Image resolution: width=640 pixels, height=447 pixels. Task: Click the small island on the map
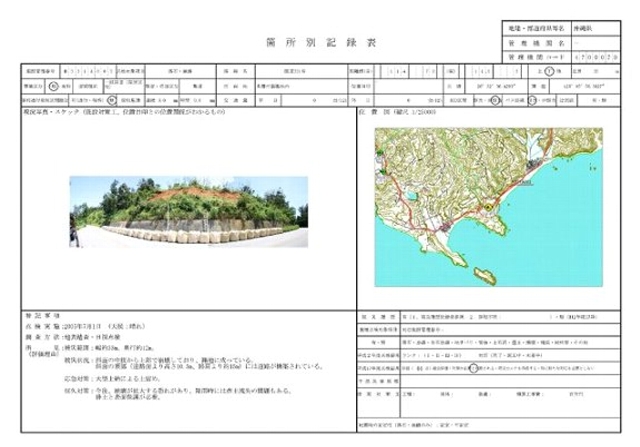click(483, 275)
